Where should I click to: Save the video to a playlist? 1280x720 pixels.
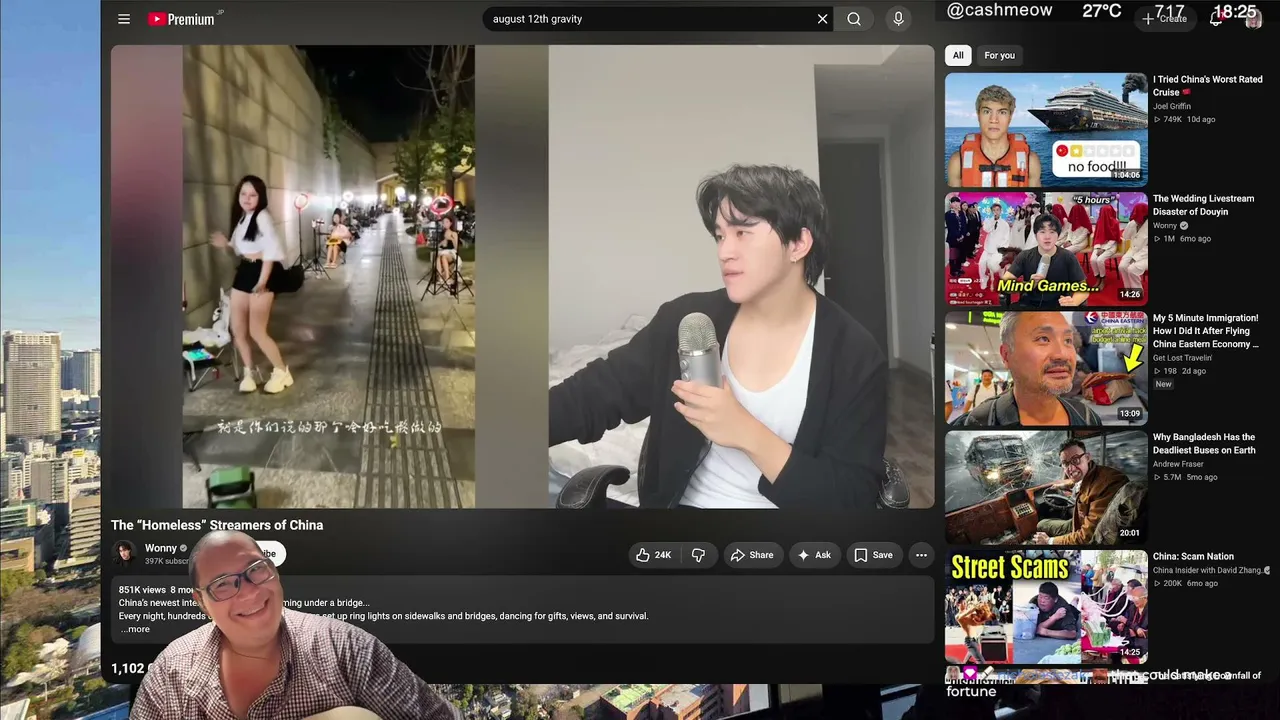pos(873,555)
